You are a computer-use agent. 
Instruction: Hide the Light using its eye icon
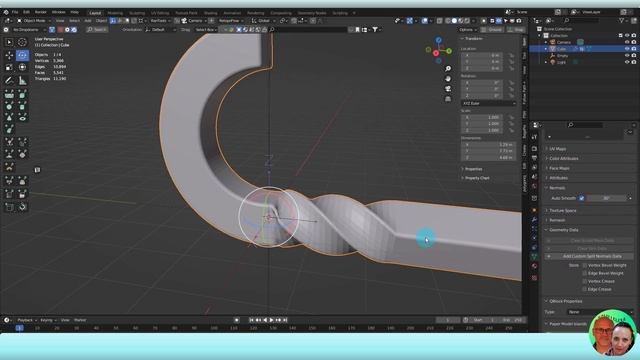[x=627, y=62]
